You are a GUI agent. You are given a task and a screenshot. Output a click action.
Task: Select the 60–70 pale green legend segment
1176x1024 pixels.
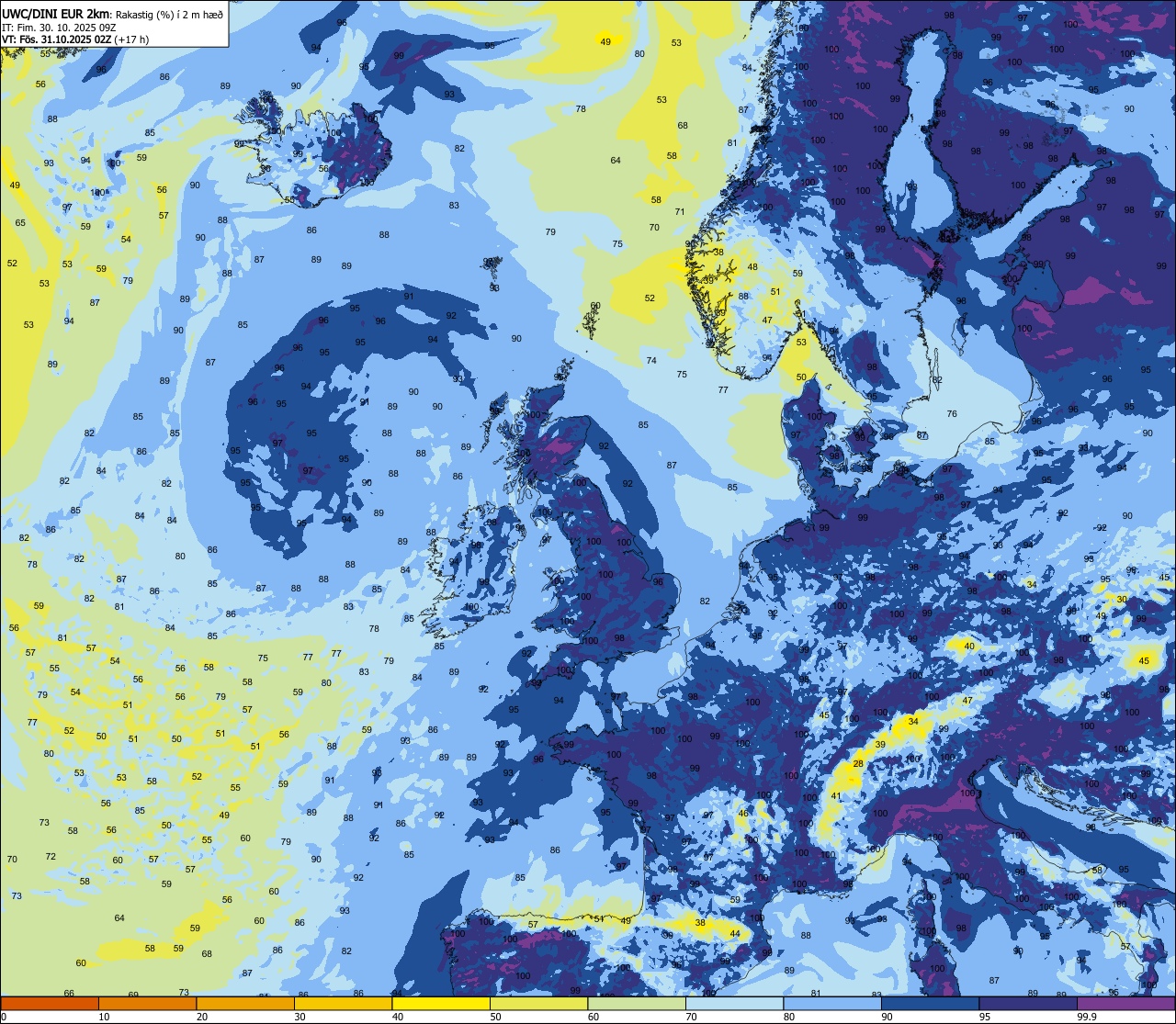(637, 1004)
